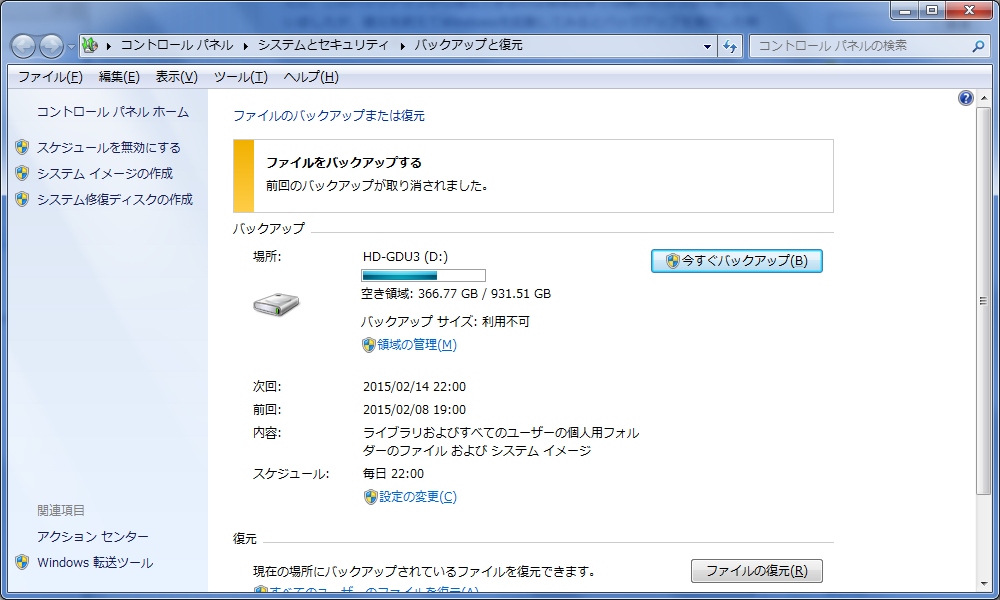This screenshot has width=1000, height=600.
Task: Click scrollbar up arrow
Action: click(x=983, y=98)
